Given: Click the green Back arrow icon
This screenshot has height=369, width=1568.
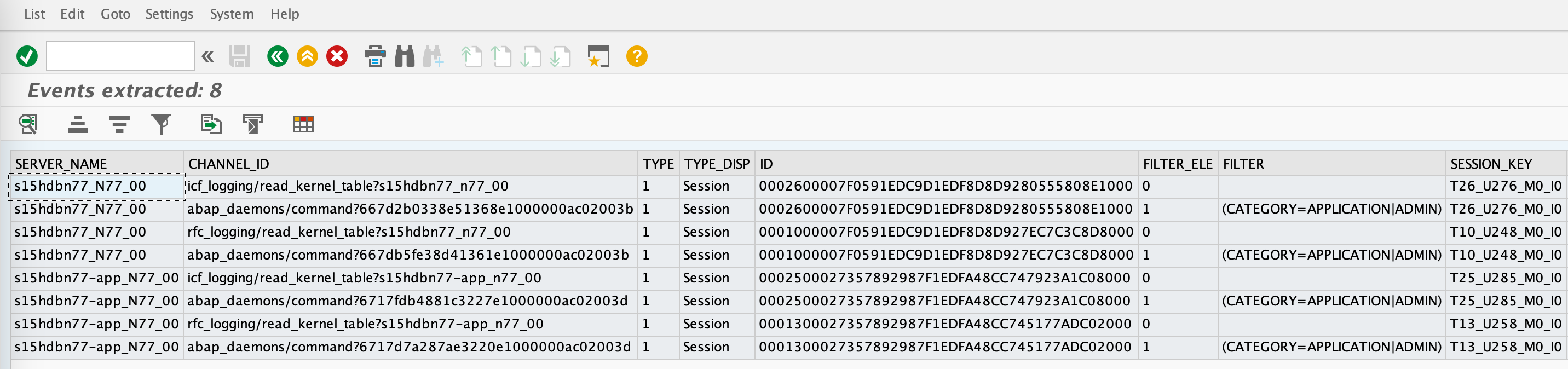Looking at the screenshot, I should (278, 56).
